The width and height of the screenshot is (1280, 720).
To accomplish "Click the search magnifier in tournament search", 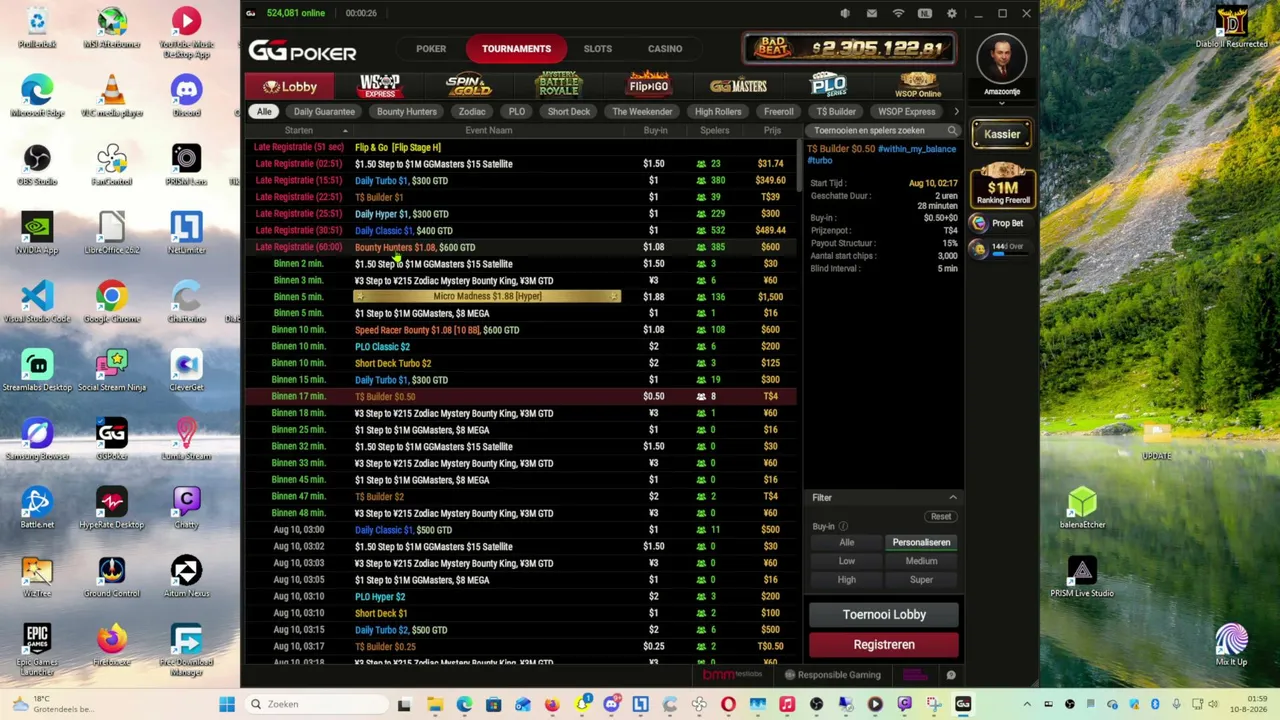I will point(952,131).
